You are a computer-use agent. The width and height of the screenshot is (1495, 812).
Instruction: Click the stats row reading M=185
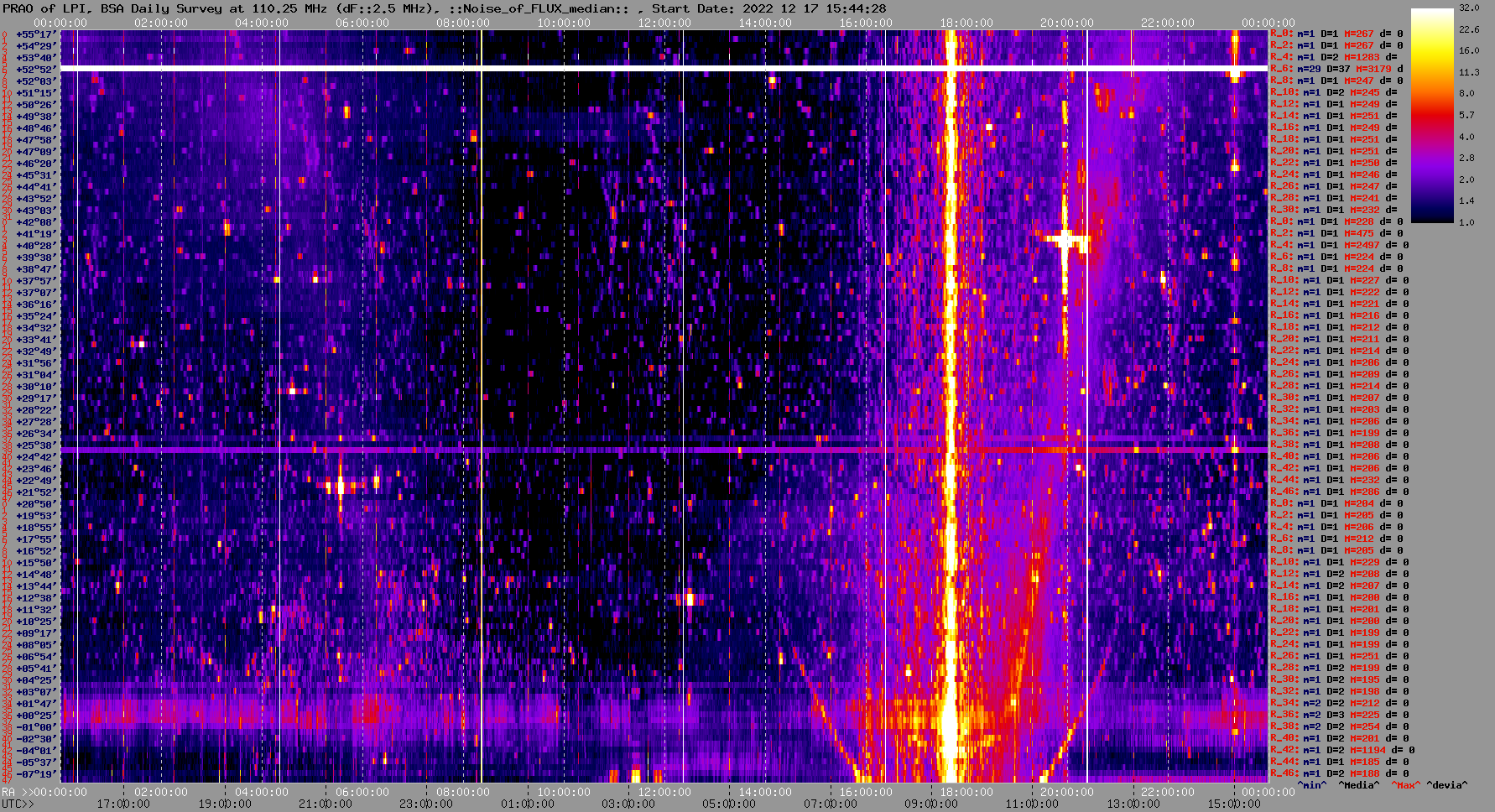(1339, 762)
